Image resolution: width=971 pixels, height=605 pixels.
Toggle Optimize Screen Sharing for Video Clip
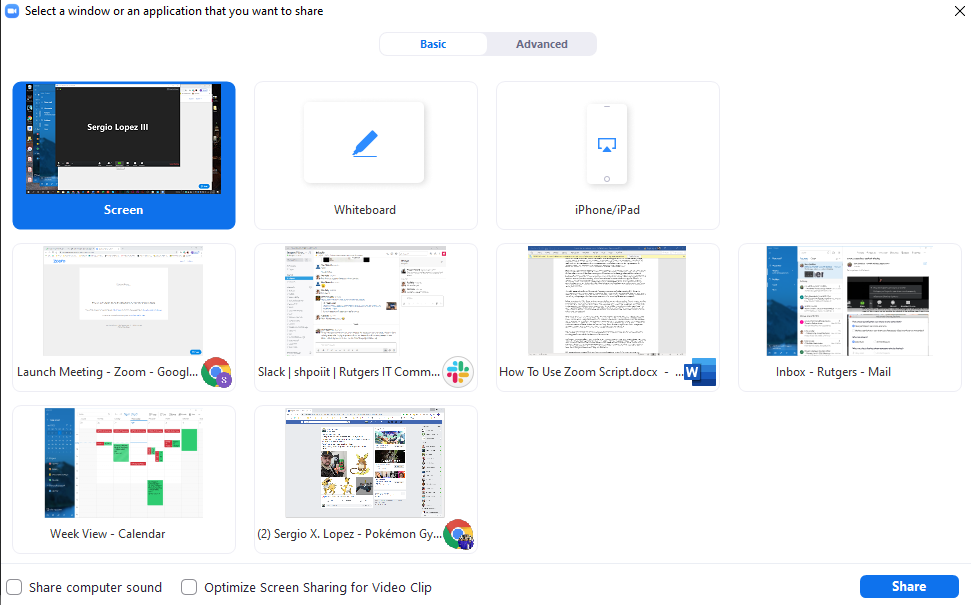(x=189, y=587)
